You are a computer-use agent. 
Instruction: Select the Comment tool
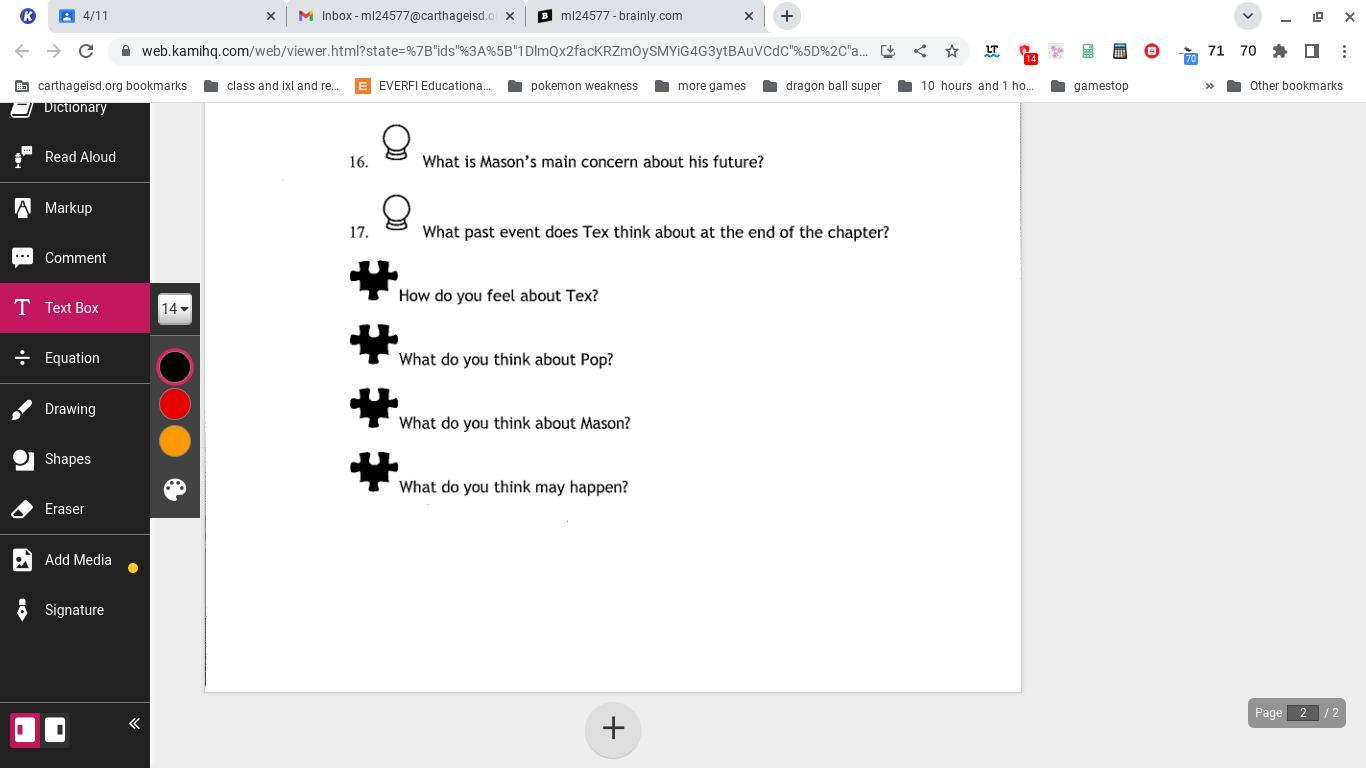[75, 258]
